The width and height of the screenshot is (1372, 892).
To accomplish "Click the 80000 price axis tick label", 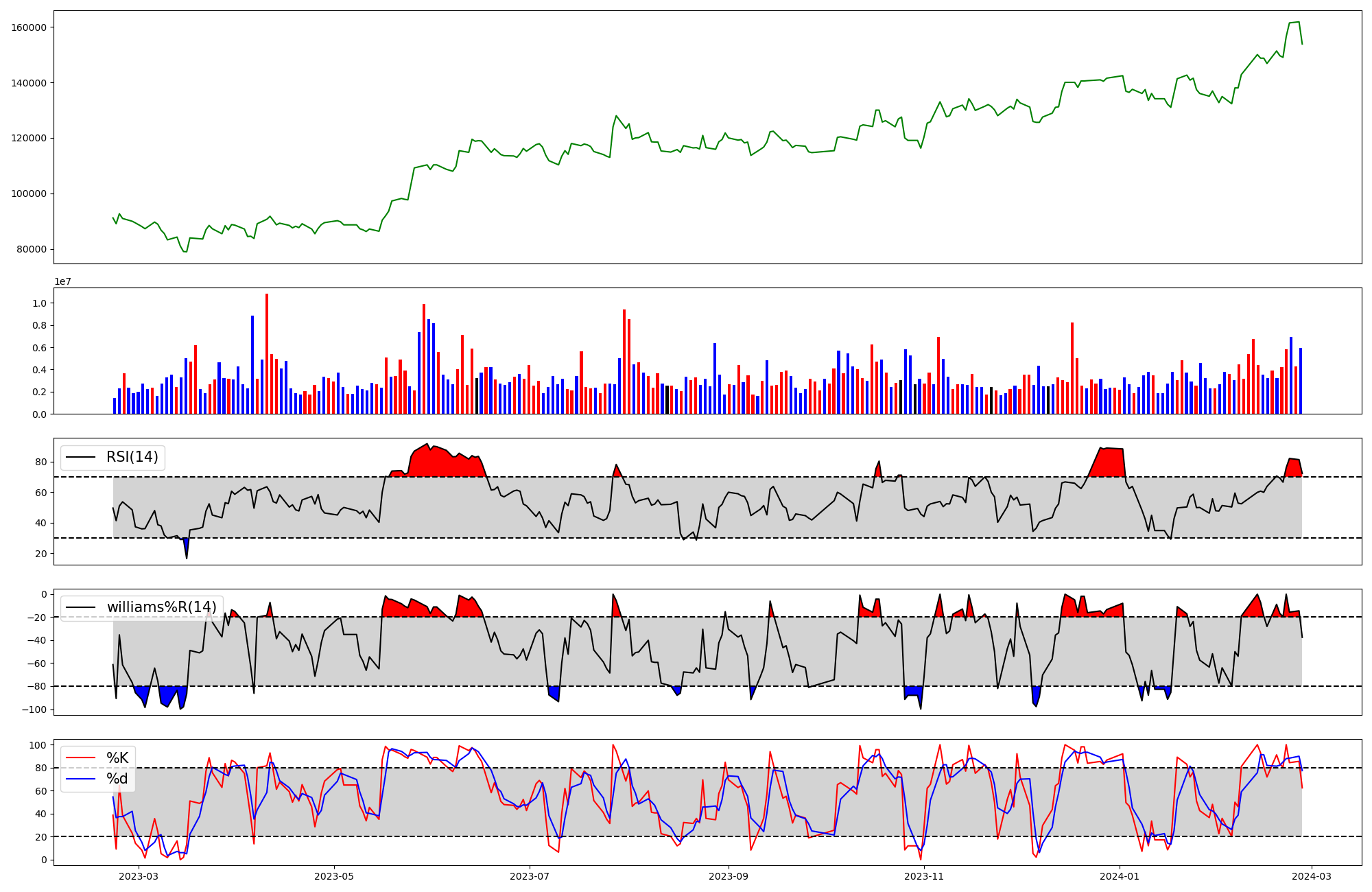I will pyautogui.click(x=32, y=249).
